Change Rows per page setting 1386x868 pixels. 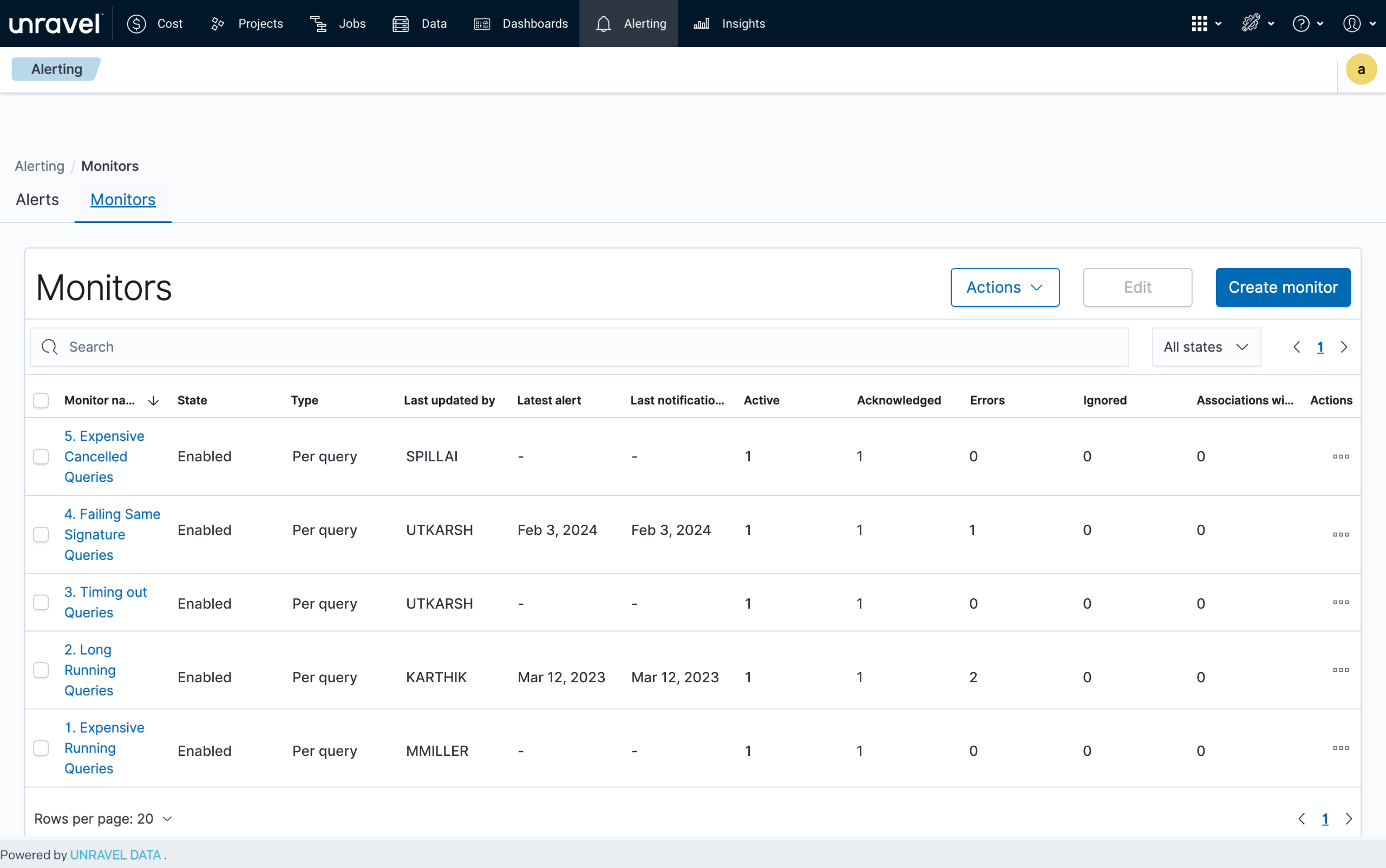pyautogui.click(x=103, y=819)
